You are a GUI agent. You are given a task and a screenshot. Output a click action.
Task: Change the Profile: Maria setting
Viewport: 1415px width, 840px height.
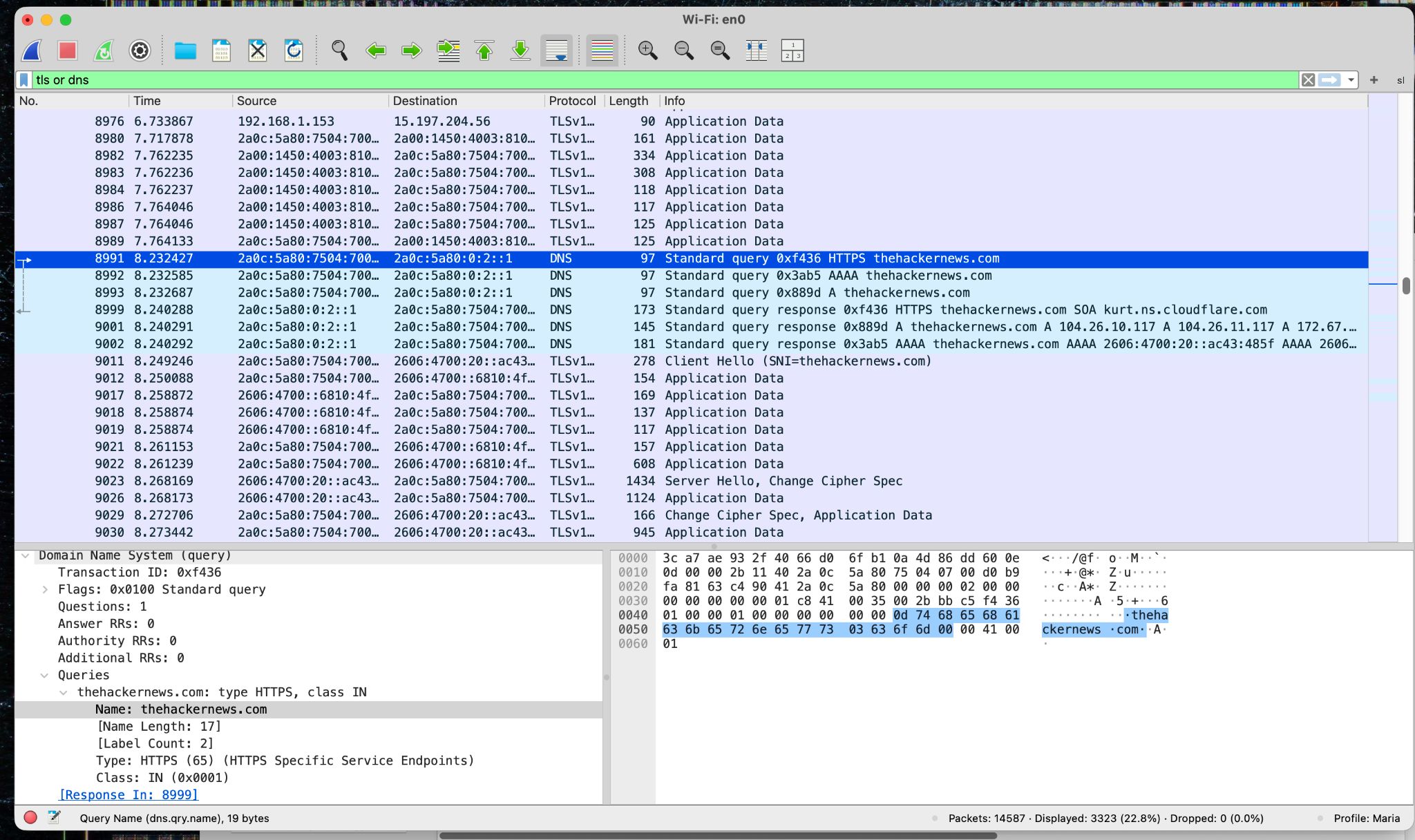(1367, 819)
